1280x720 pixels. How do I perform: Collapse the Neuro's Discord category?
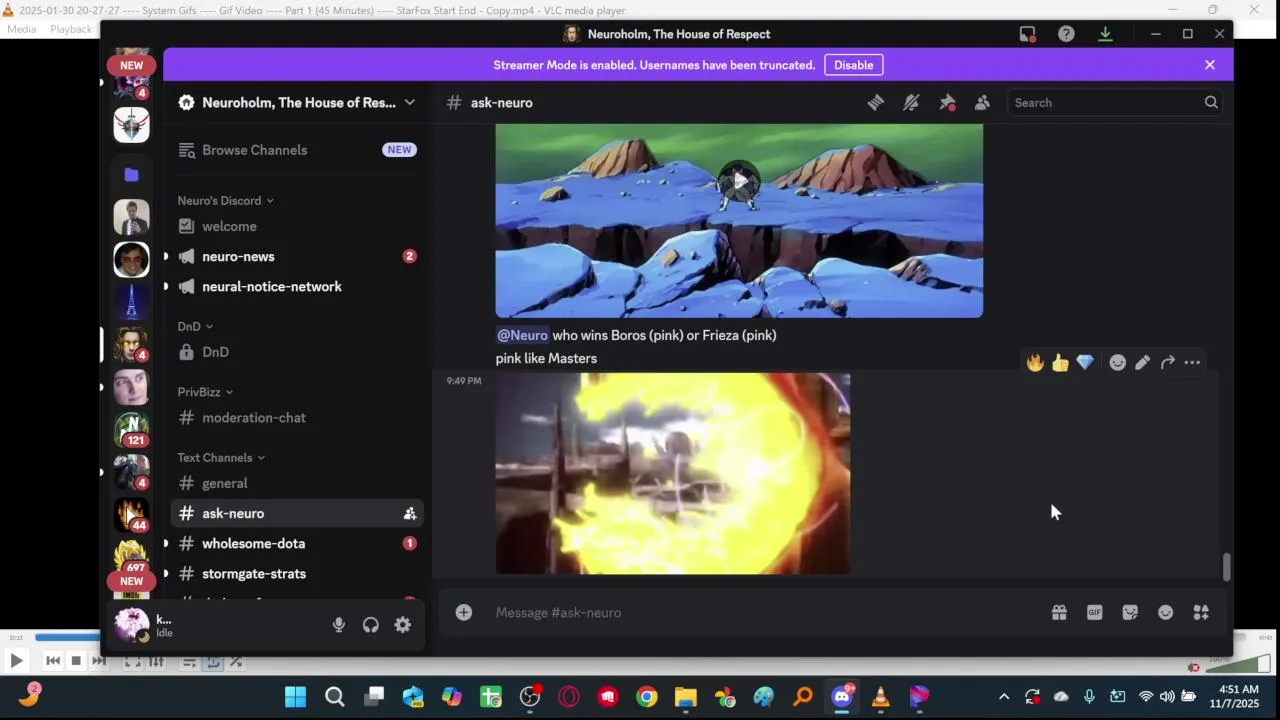coord(226,200)
